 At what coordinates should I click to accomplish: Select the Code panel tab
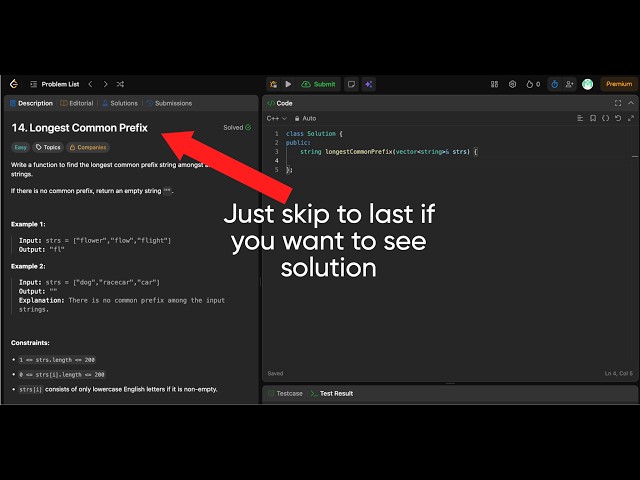(x=280, y=103)
